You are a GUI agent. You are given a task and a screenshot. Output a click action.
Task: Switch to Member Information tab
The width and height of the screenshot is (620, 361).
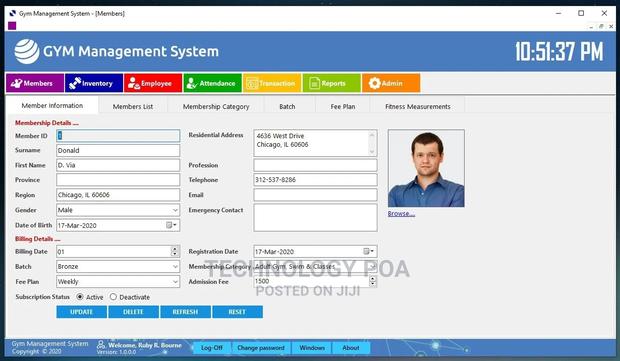pos(52,106)
